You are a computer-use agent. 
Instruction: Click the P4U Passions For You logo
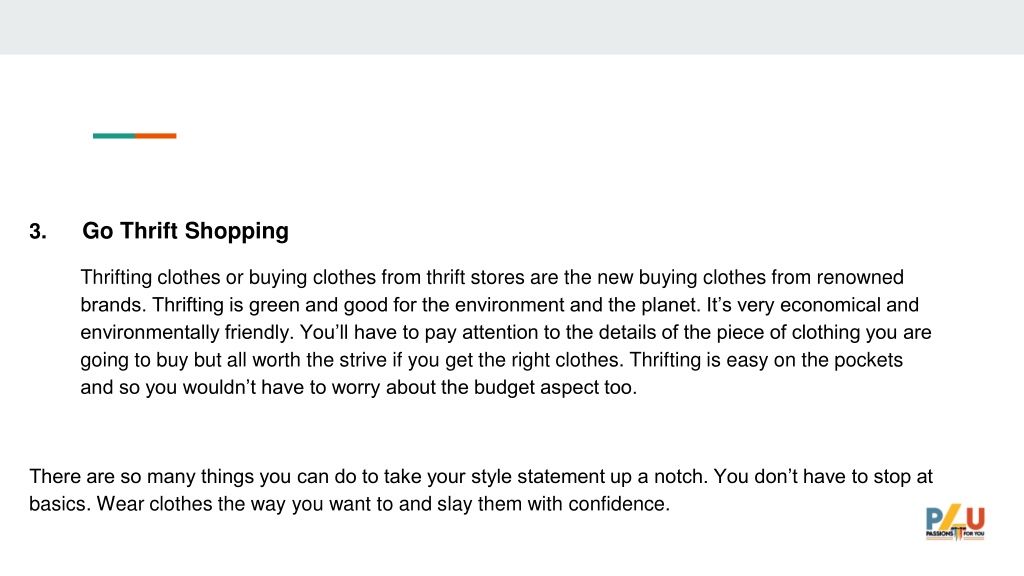click(955, 522)
